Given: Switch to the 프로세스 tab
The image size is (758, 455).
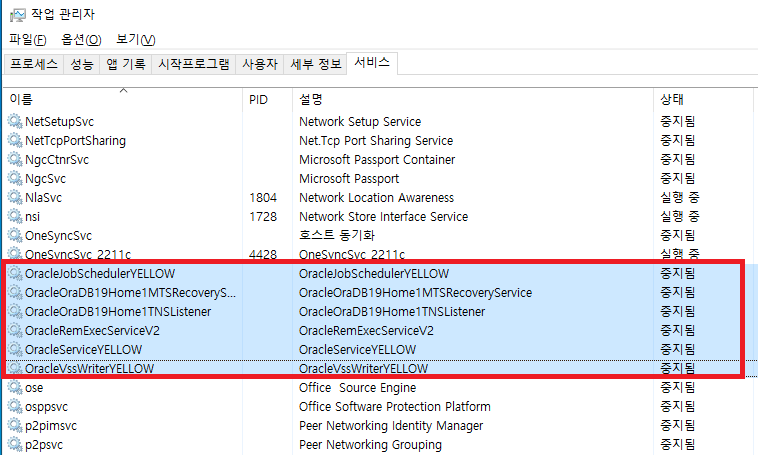Looking at the screenshot, I should click(34, 64).
